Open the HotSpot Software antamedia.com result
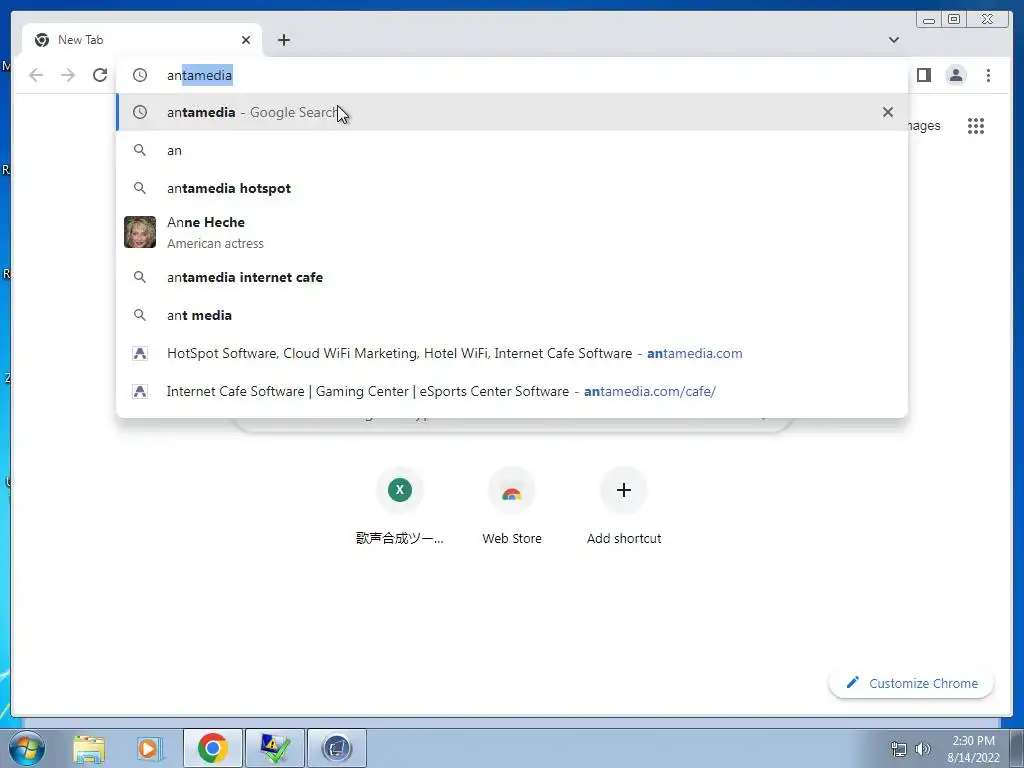 (511, 353)
